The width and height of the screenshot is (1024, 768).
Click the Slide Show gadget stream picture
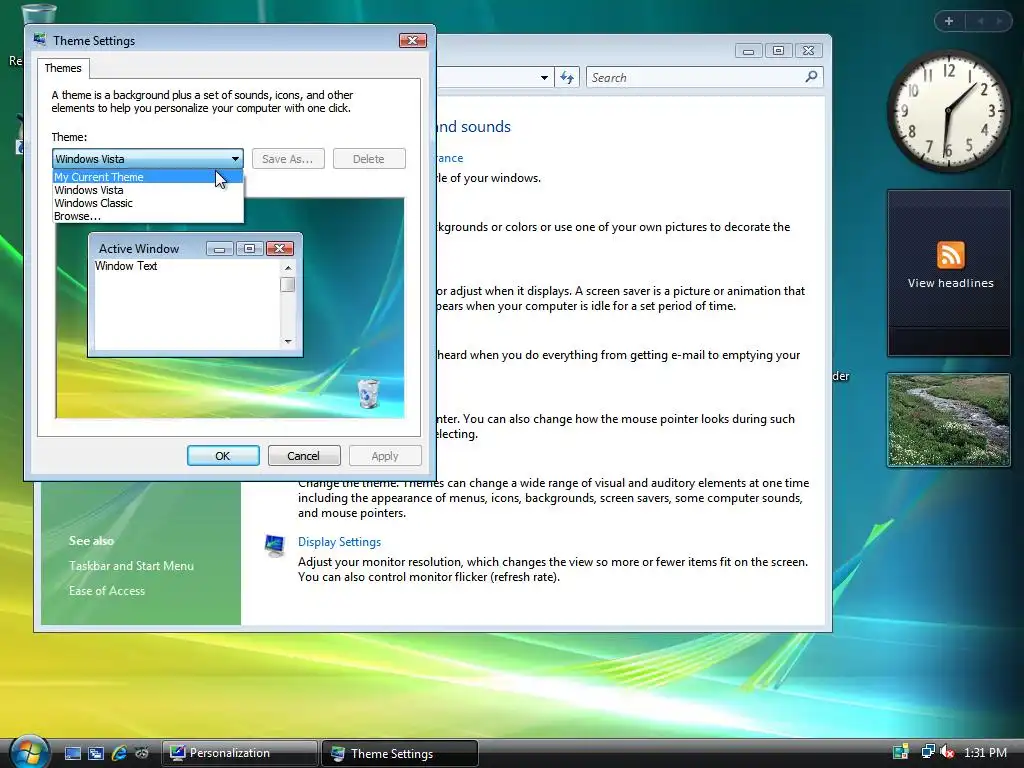point(948,420)
